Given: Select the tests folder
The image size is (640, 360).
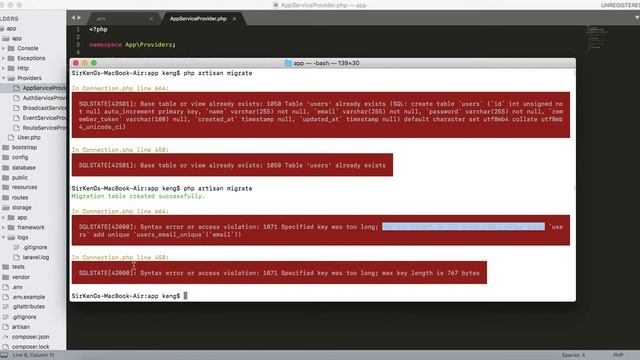Looking at the screenshot, I should click(x=18, y=267).
